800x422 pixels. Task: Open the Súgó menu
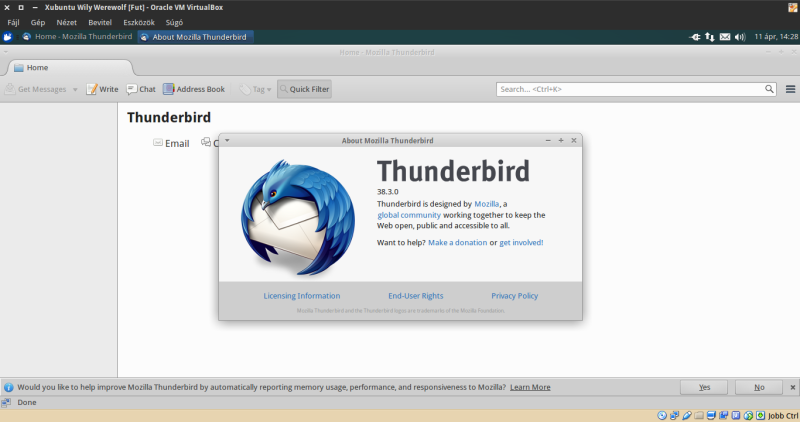[x=174, y=22]
